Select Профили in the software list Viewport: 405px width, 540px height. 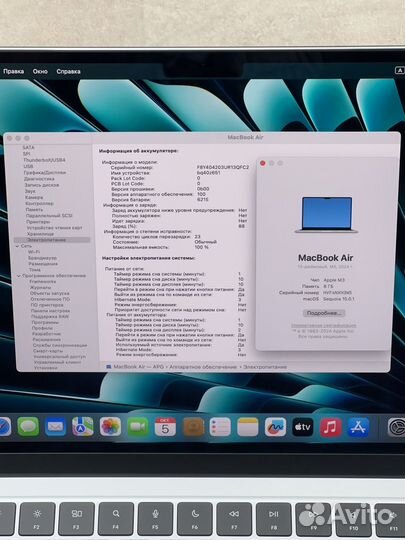pos(42,328)
